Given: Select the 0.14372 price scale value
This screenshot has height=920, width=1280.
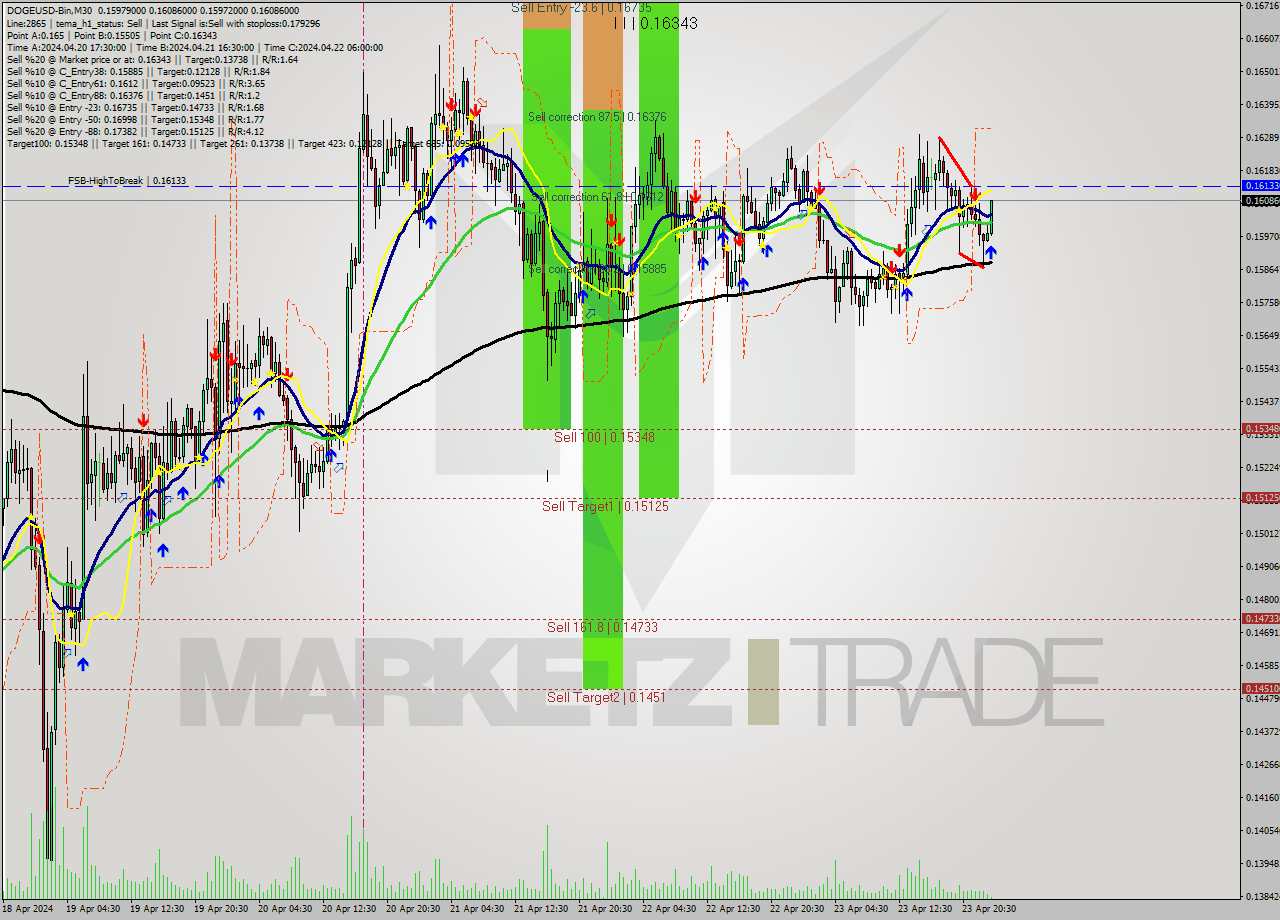Looking at the screenshot, I should pos(1261,732).
